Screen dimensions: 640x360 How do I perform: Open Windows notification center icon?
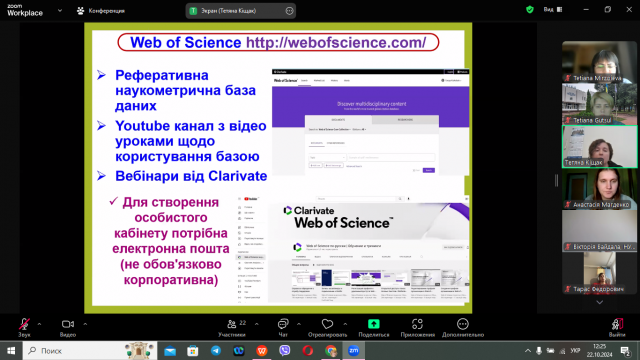(x=625, y=351)
